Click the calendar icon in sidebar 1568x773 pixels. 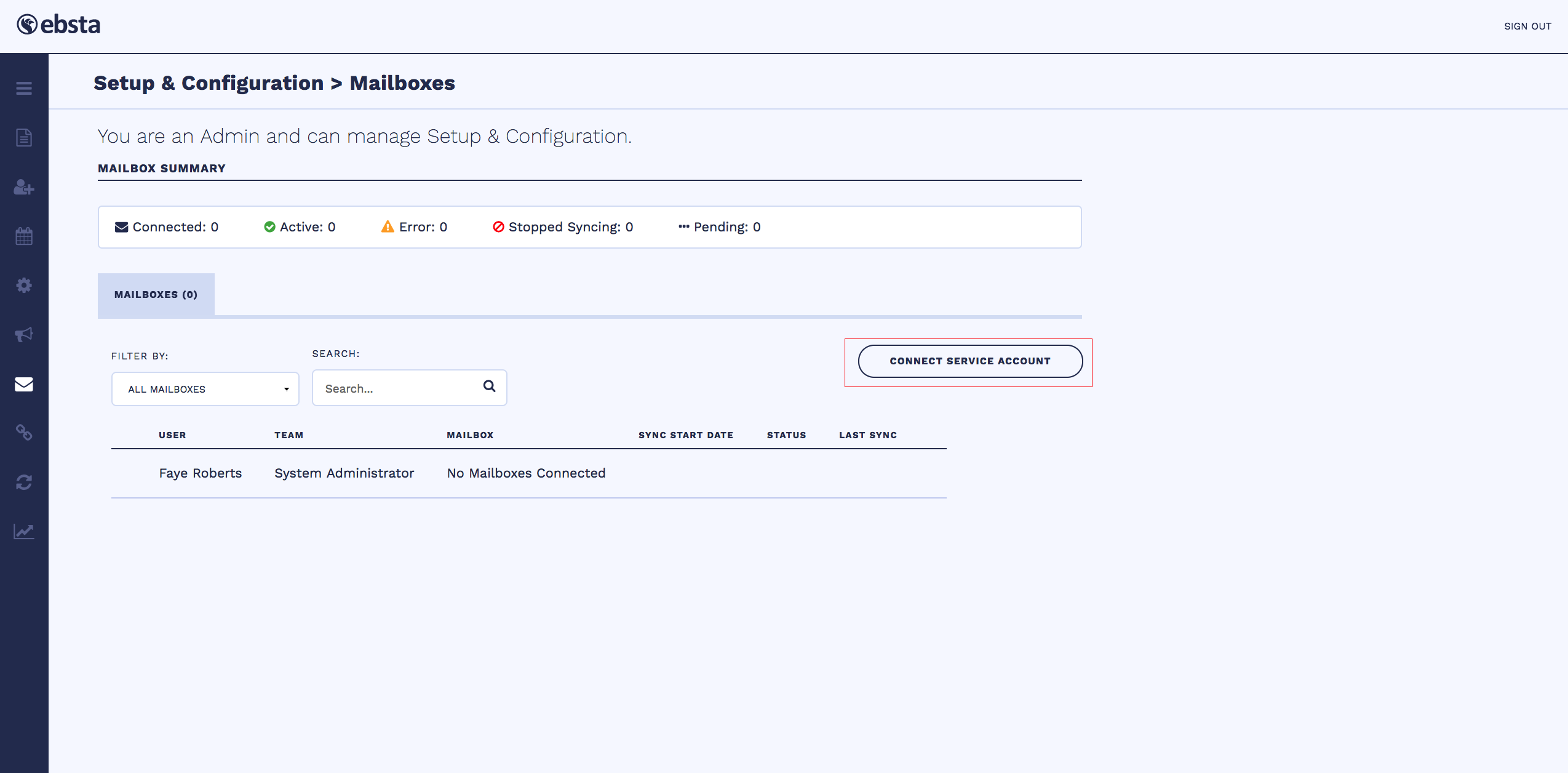pyautogui.click(x=24, y=236)
